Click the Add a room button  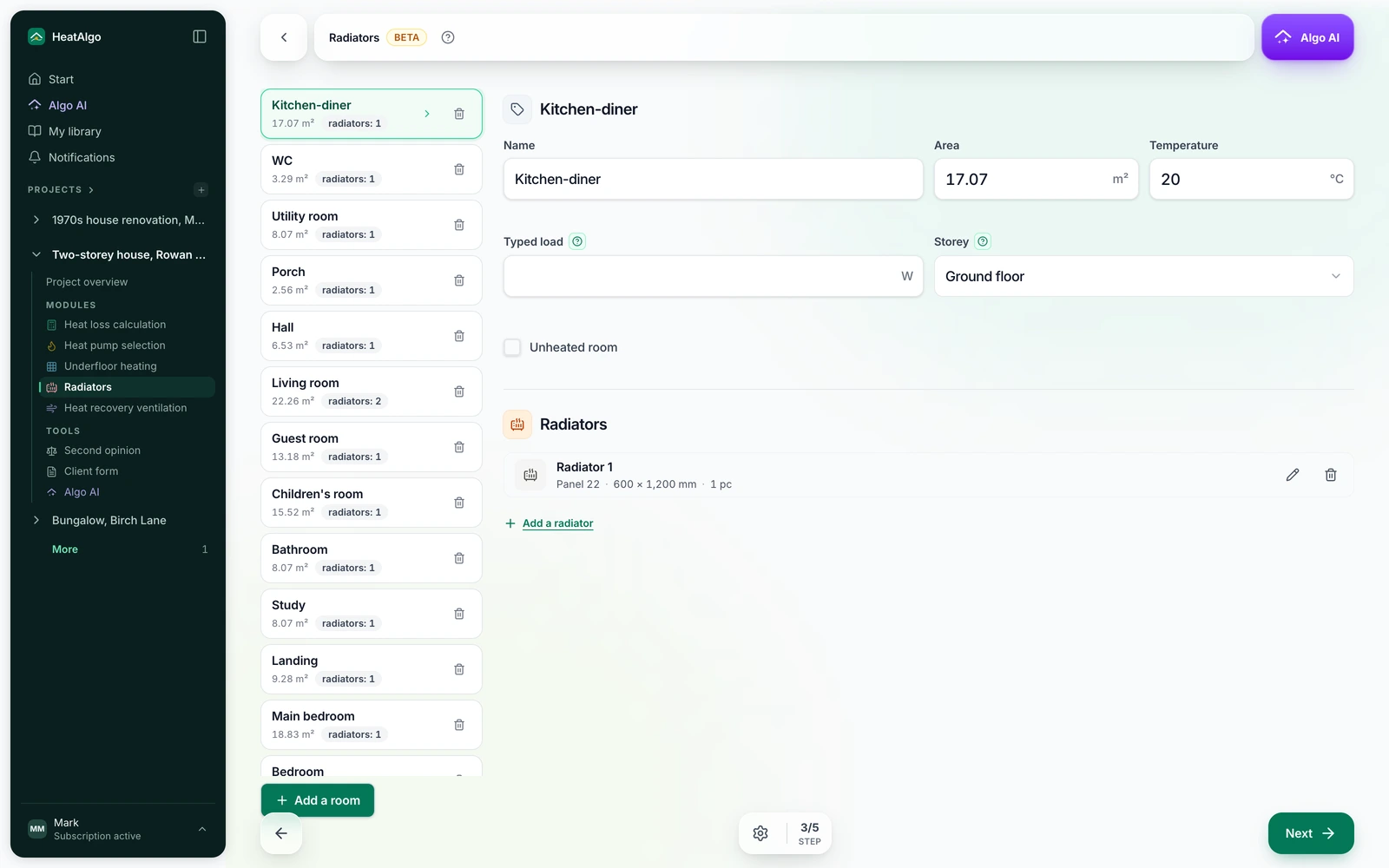(x=318, y=800)
